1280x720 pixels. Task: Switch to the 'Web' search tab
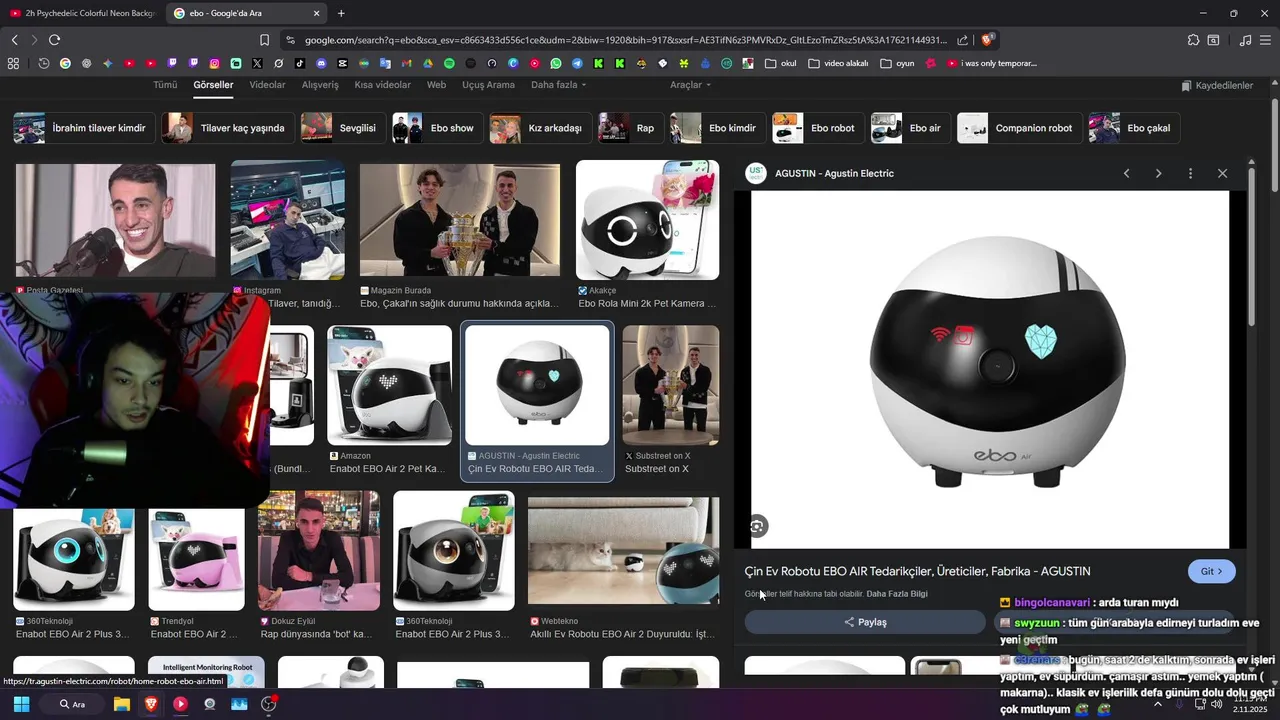pos(436,85)
